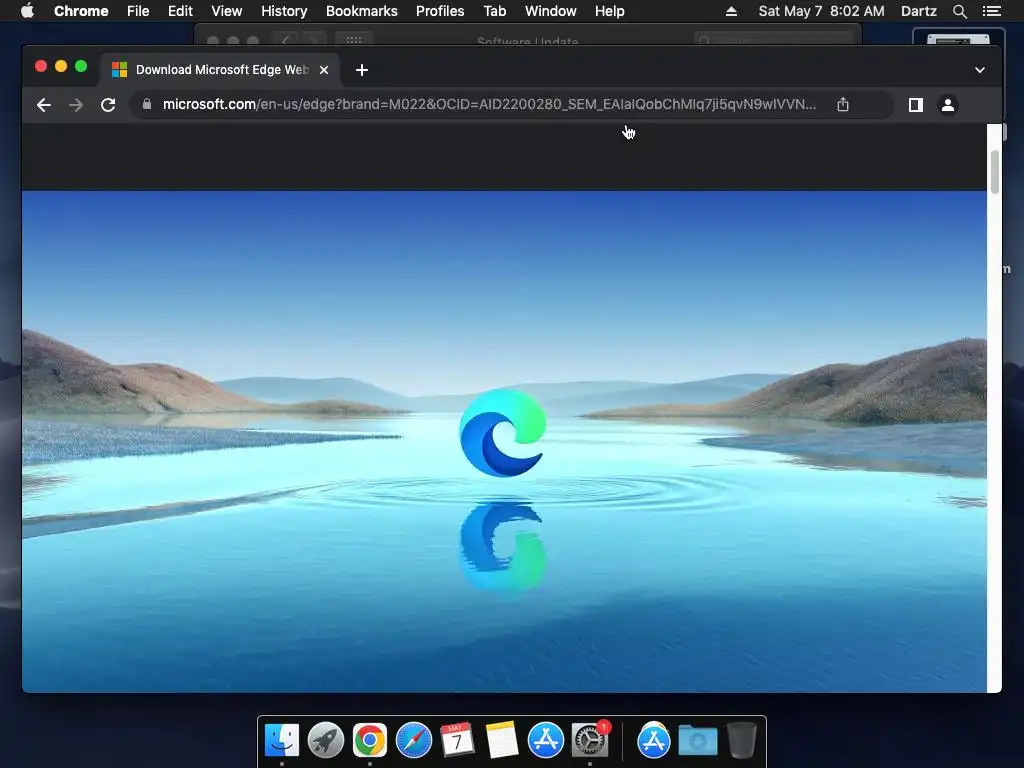Screen dimensions: 1024x768
Task: Click the disk icon on the desktop
Action: 958,40
